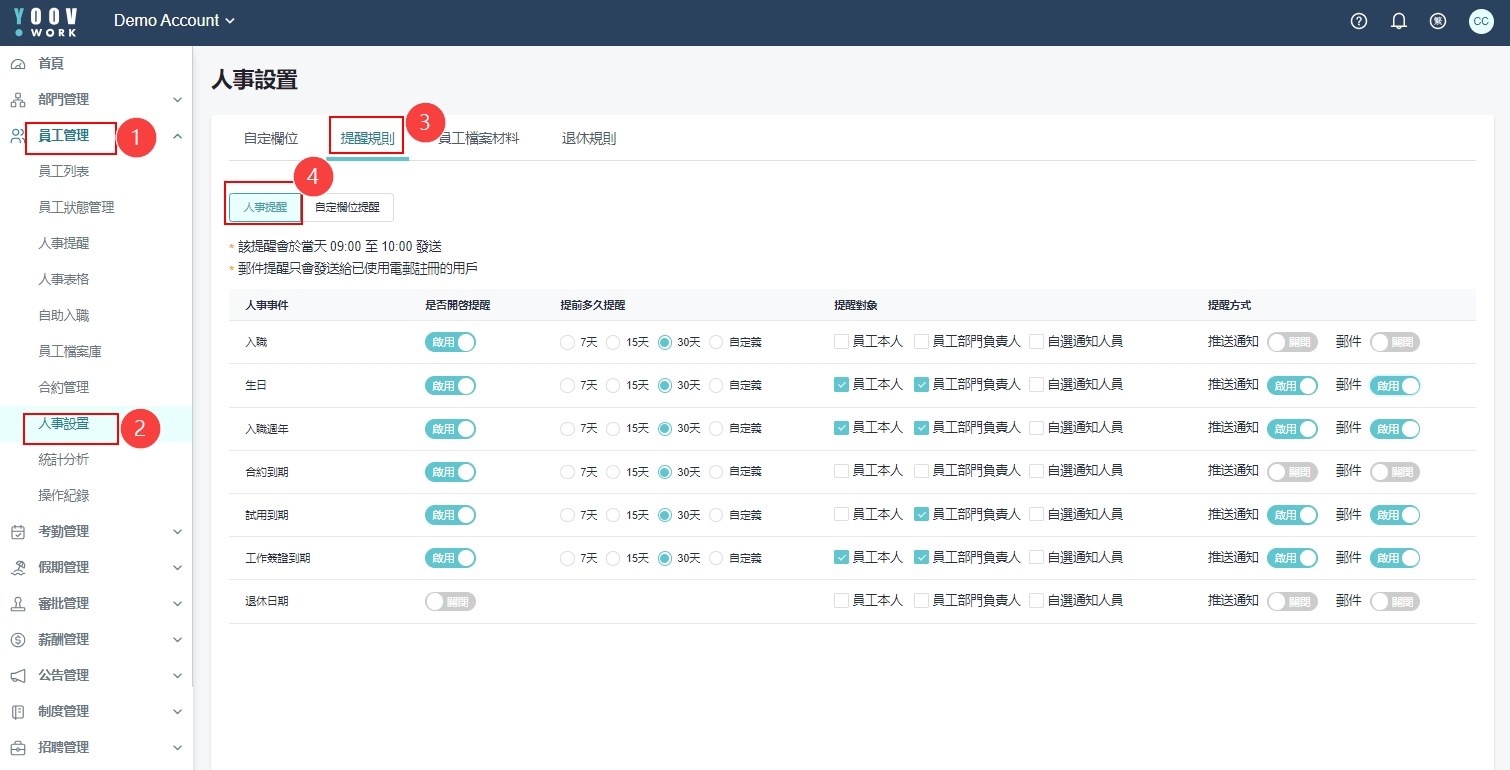Click the 公告管理 megaphone icon in sidebar

[18, 676]
